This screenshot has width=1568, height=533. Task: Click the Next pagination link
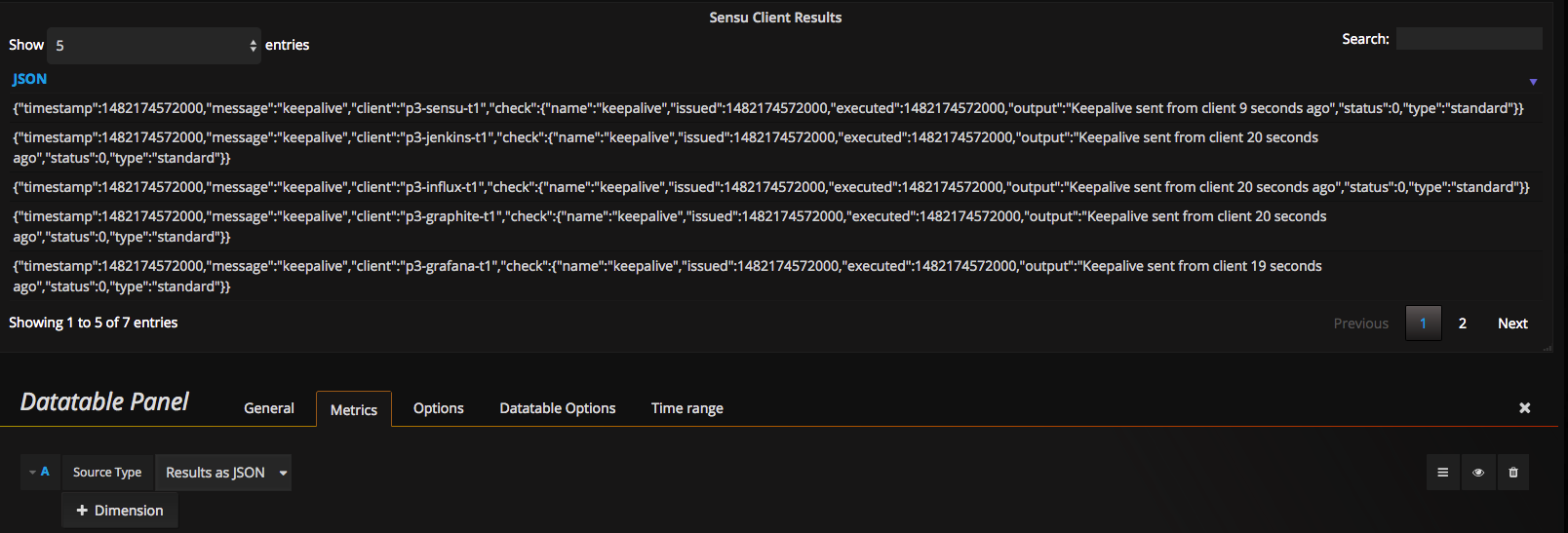1512,324
